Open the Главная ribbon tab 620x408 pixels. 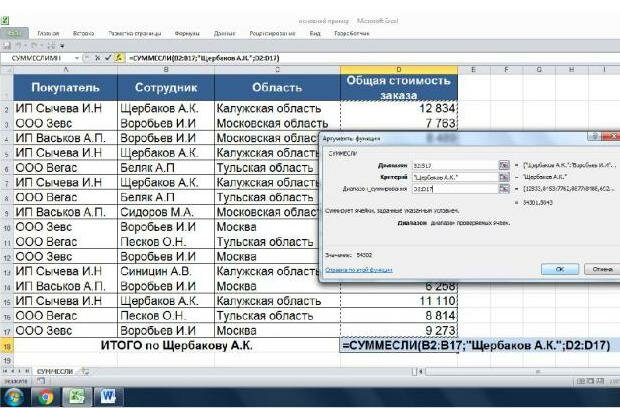[x=48, y=34]
